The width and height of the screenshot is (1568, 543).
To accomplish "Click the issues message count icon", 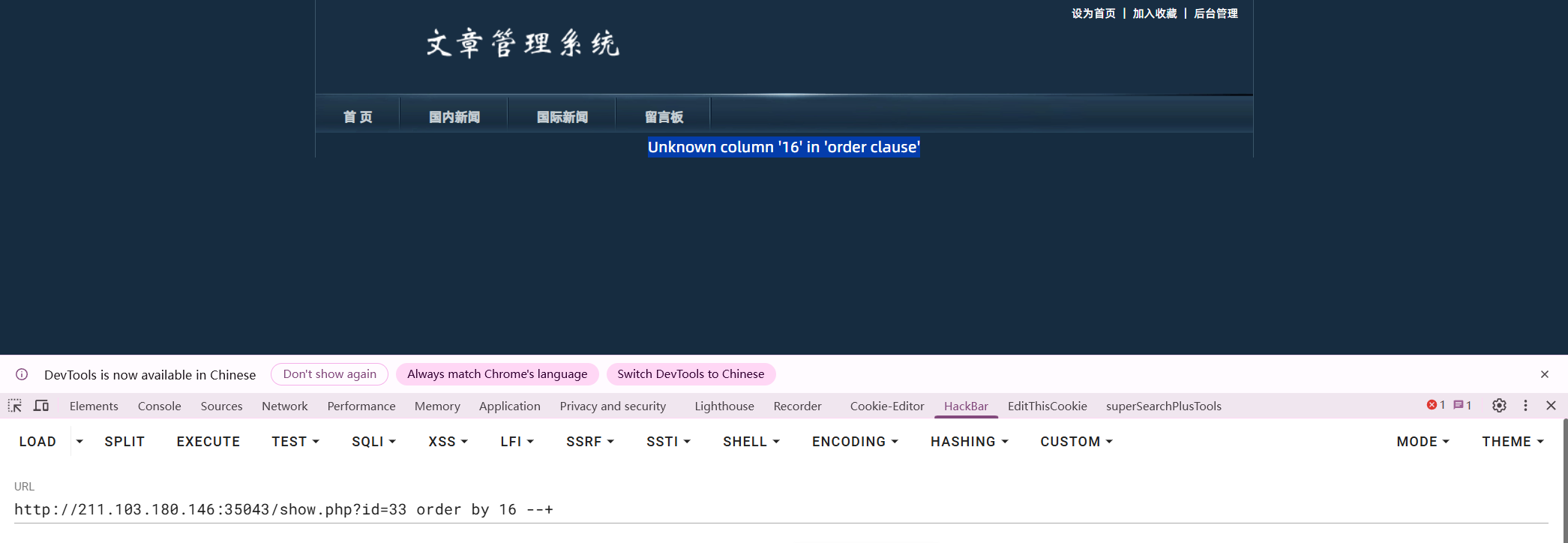I will 1462,405.
